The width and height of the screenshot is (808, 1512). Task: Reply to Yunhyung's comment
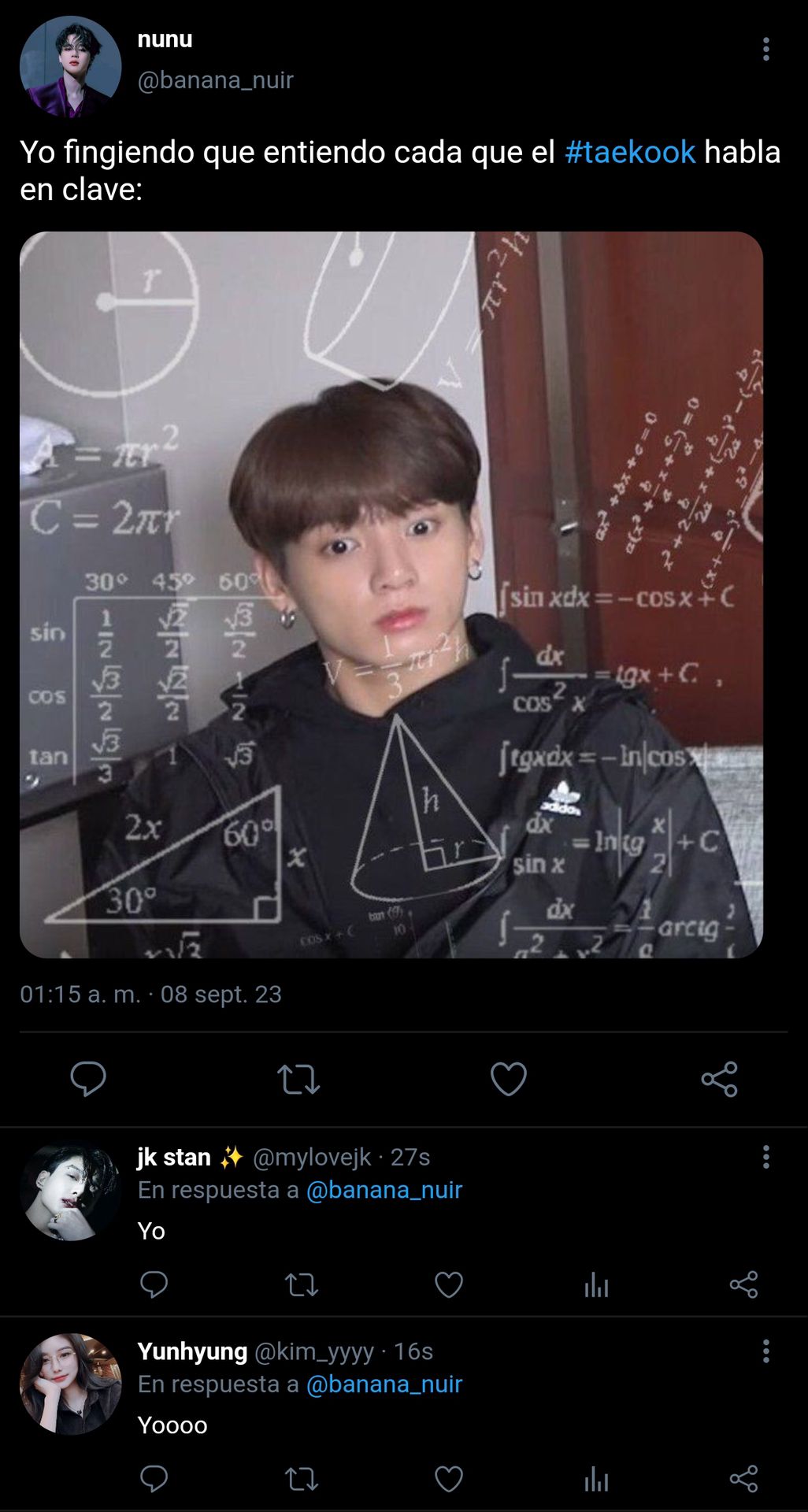coord(154,1479)
